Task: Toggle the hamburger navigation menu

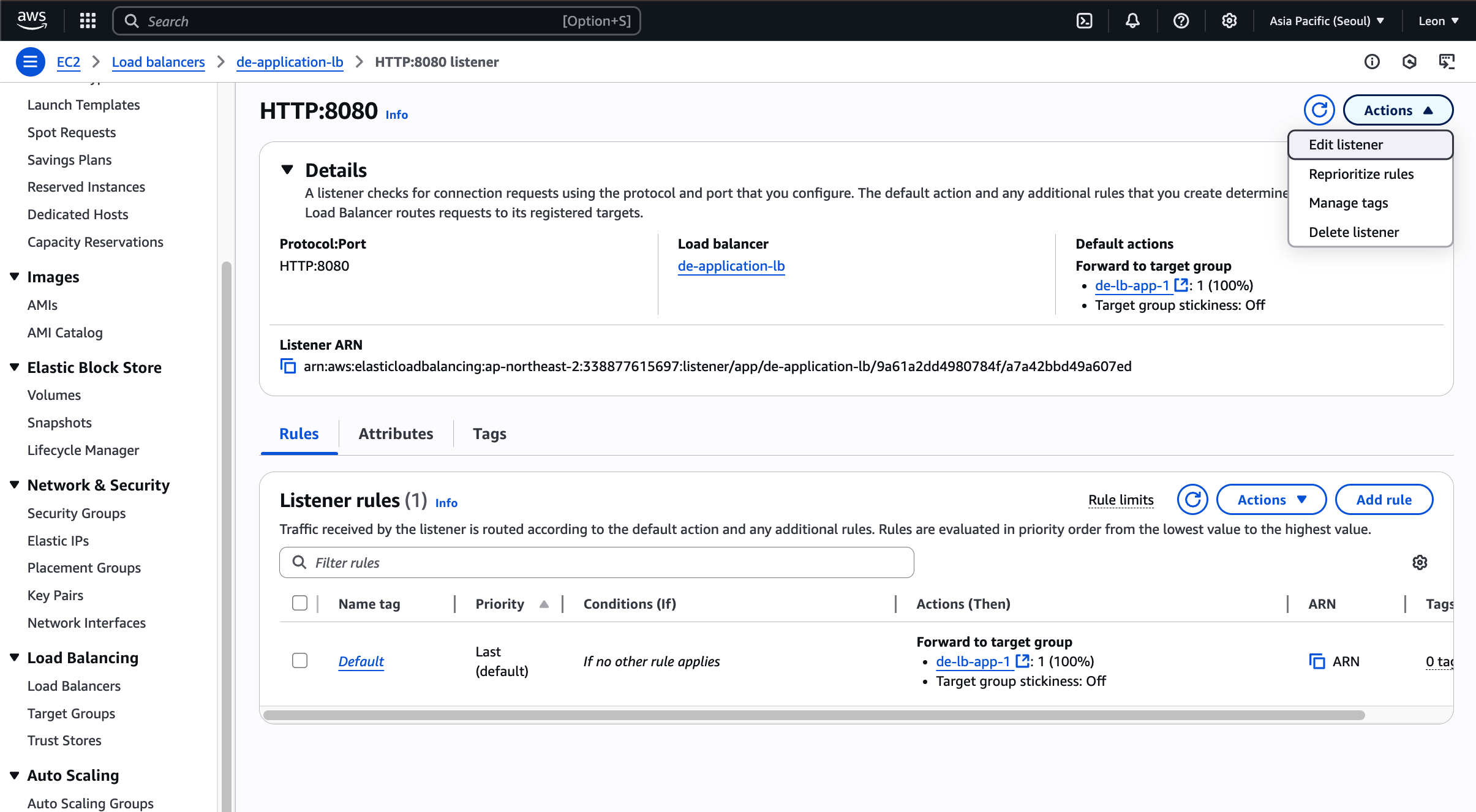Action: 30,62
